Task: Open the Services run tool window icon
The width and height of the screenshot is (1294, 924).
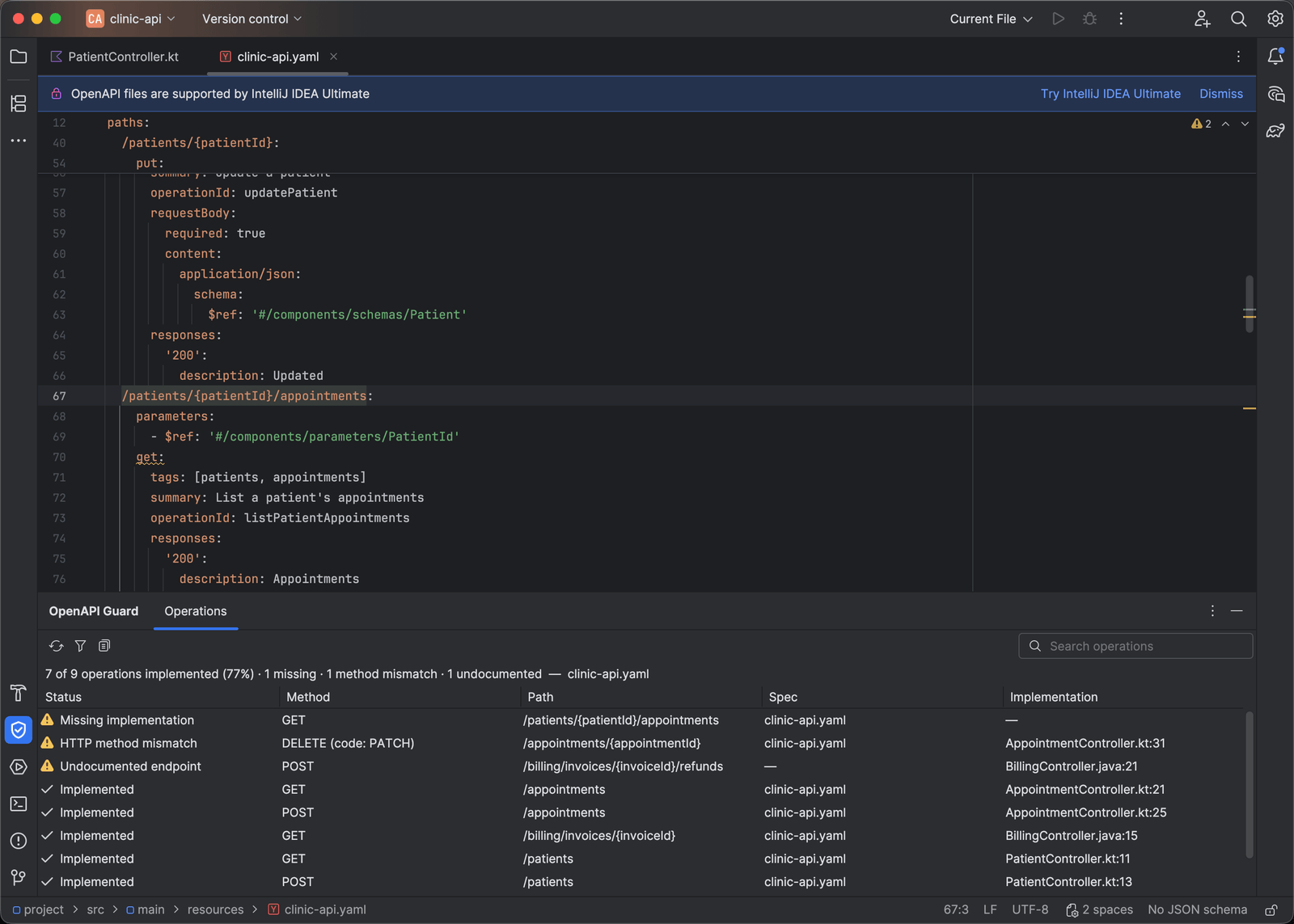Action: coord(19,767)
